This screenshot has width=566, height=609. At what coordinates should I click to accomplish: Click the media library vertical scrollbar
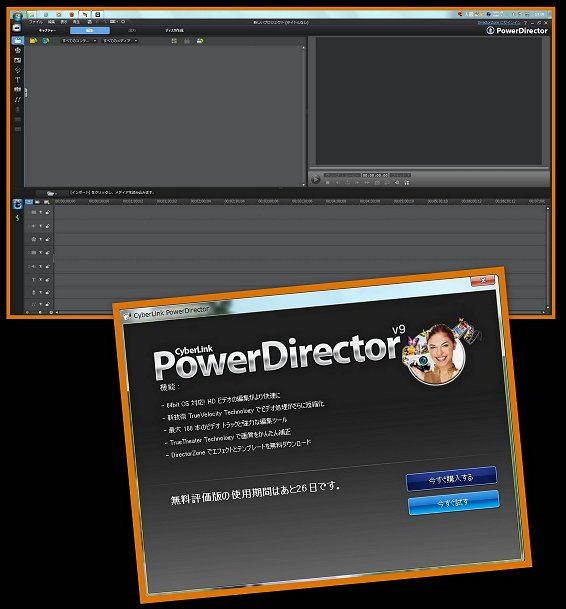[303, 116]
